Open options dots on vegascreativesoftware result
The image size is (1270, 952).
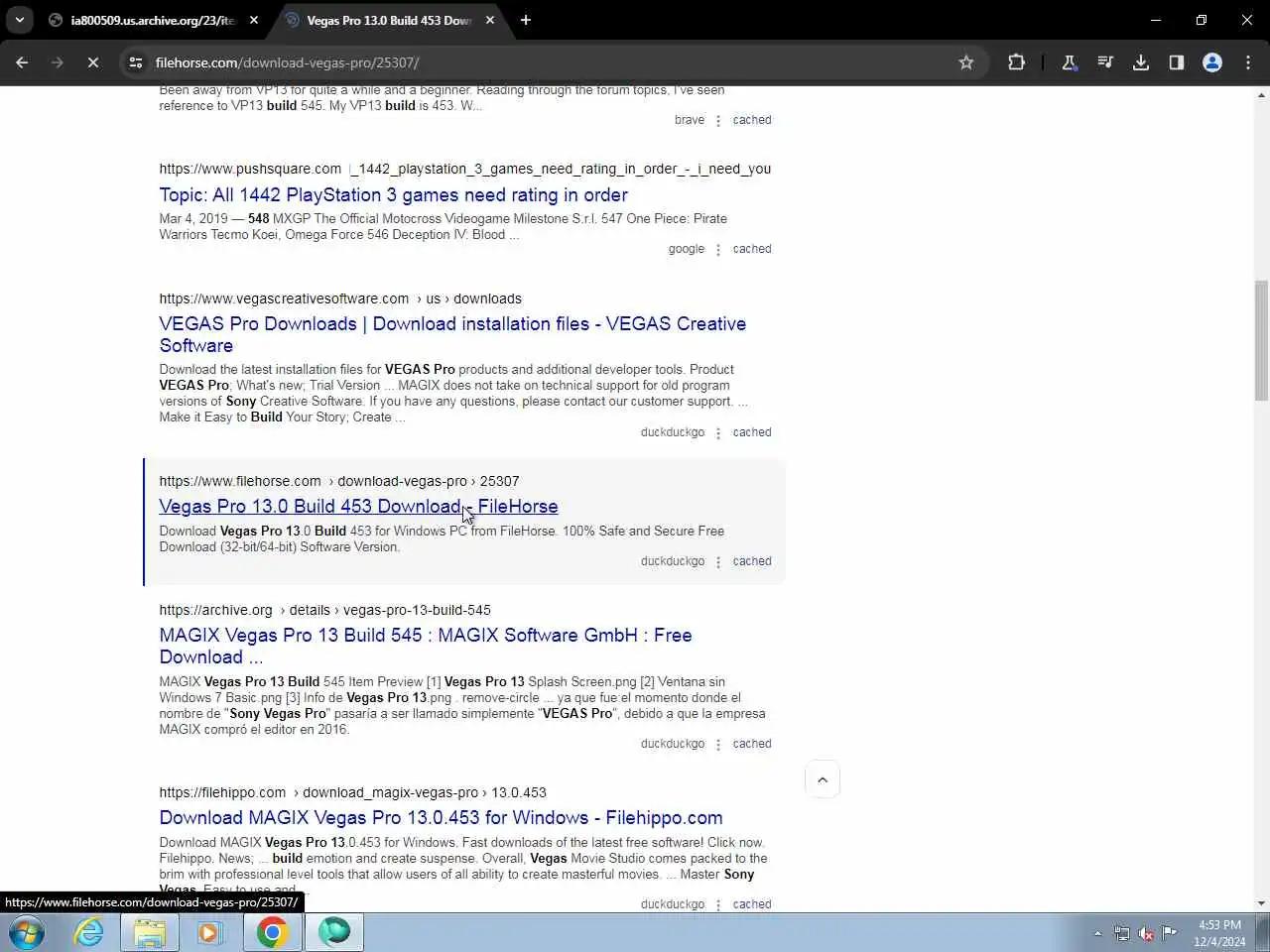tap(718, 433)
